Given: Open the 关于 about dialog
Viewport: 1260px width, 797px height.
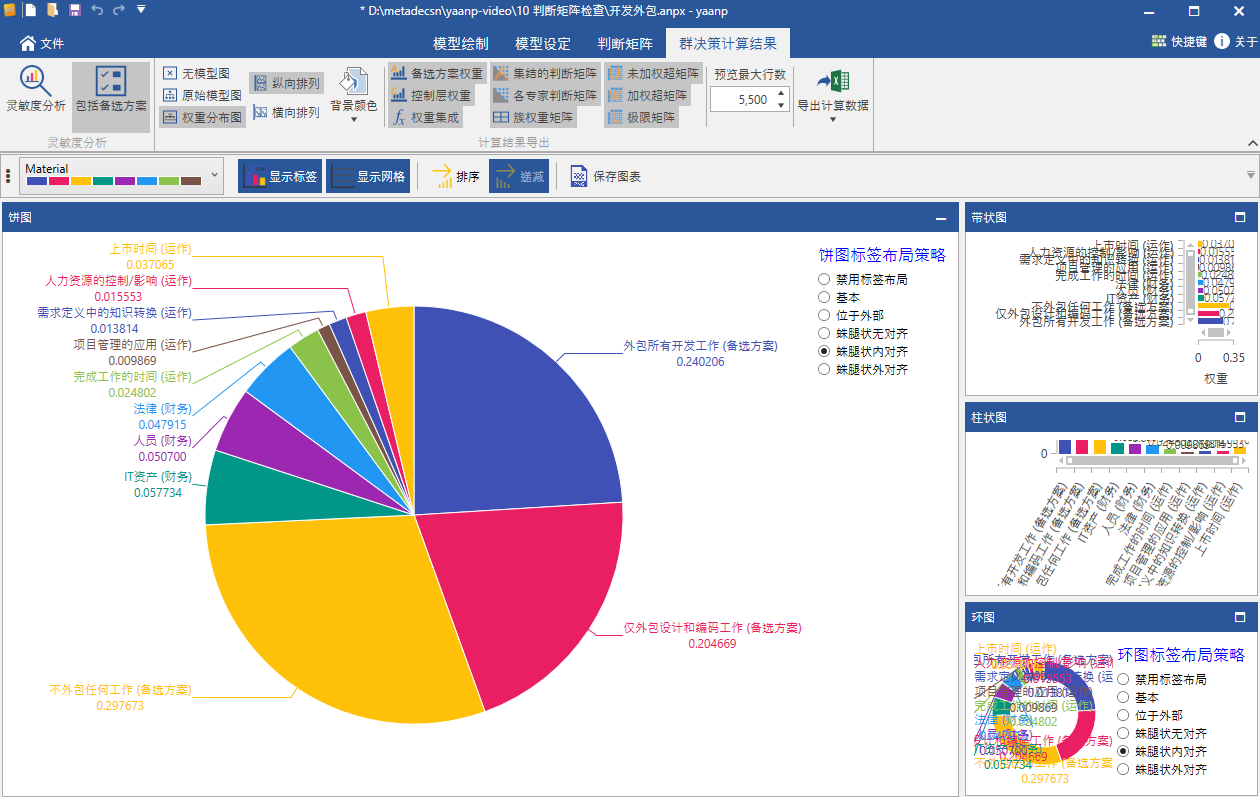Looking at the screenshot, I should click(1235, 42).
